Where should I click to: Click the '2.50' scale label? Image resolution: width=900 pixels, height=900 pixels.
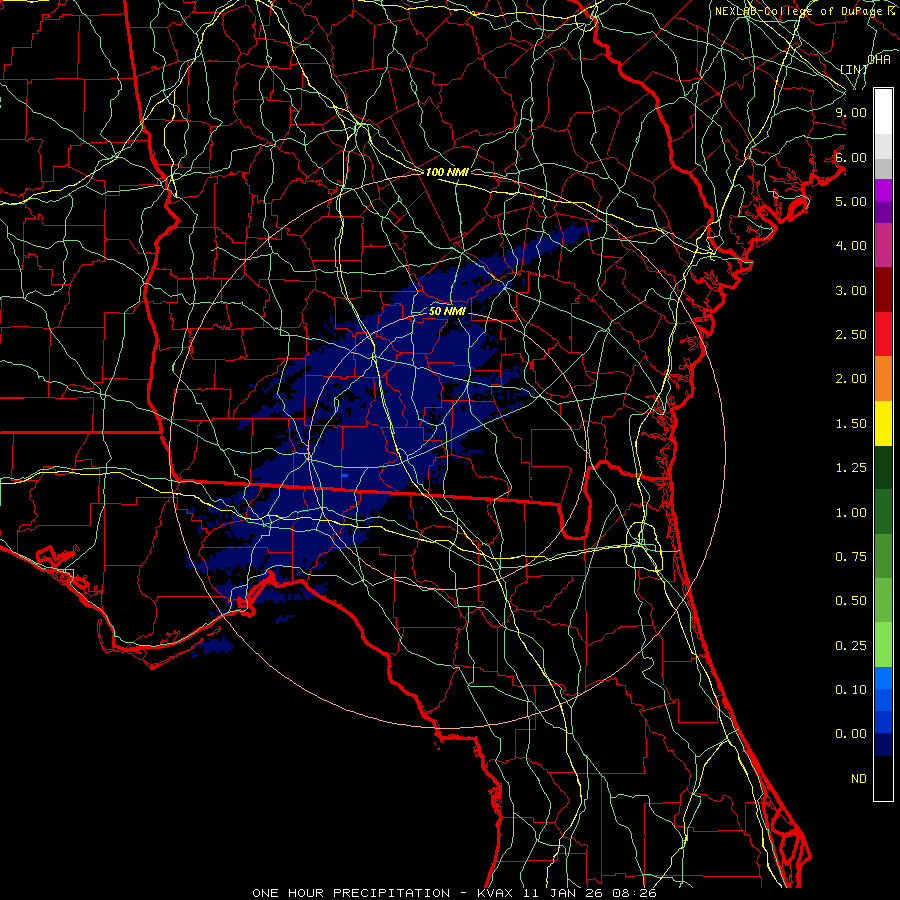(851, 335)
